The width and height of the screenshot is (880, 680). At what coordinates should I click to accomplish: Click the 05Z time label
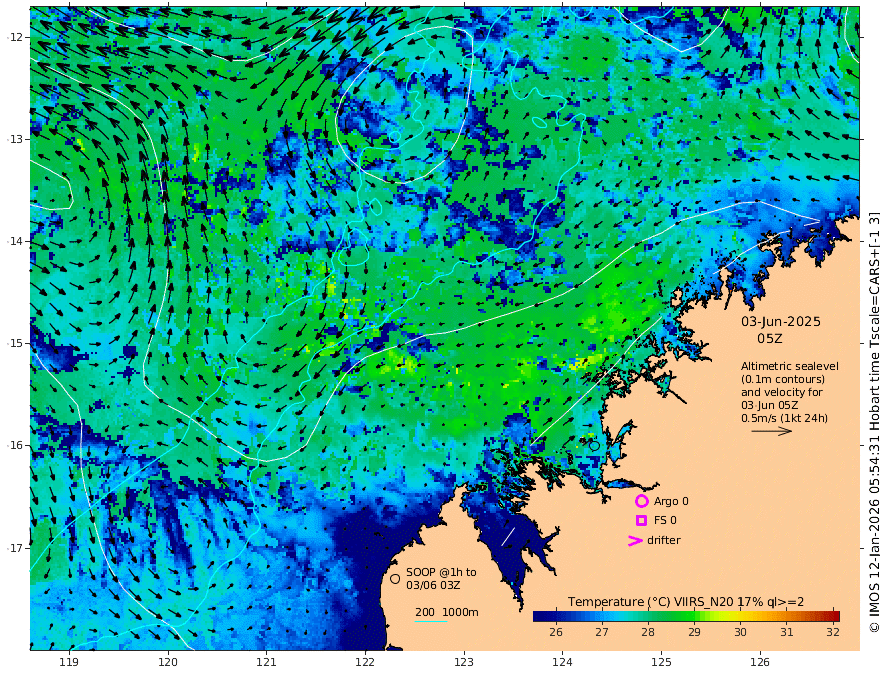pyautogui.click(x=769, y=338)
